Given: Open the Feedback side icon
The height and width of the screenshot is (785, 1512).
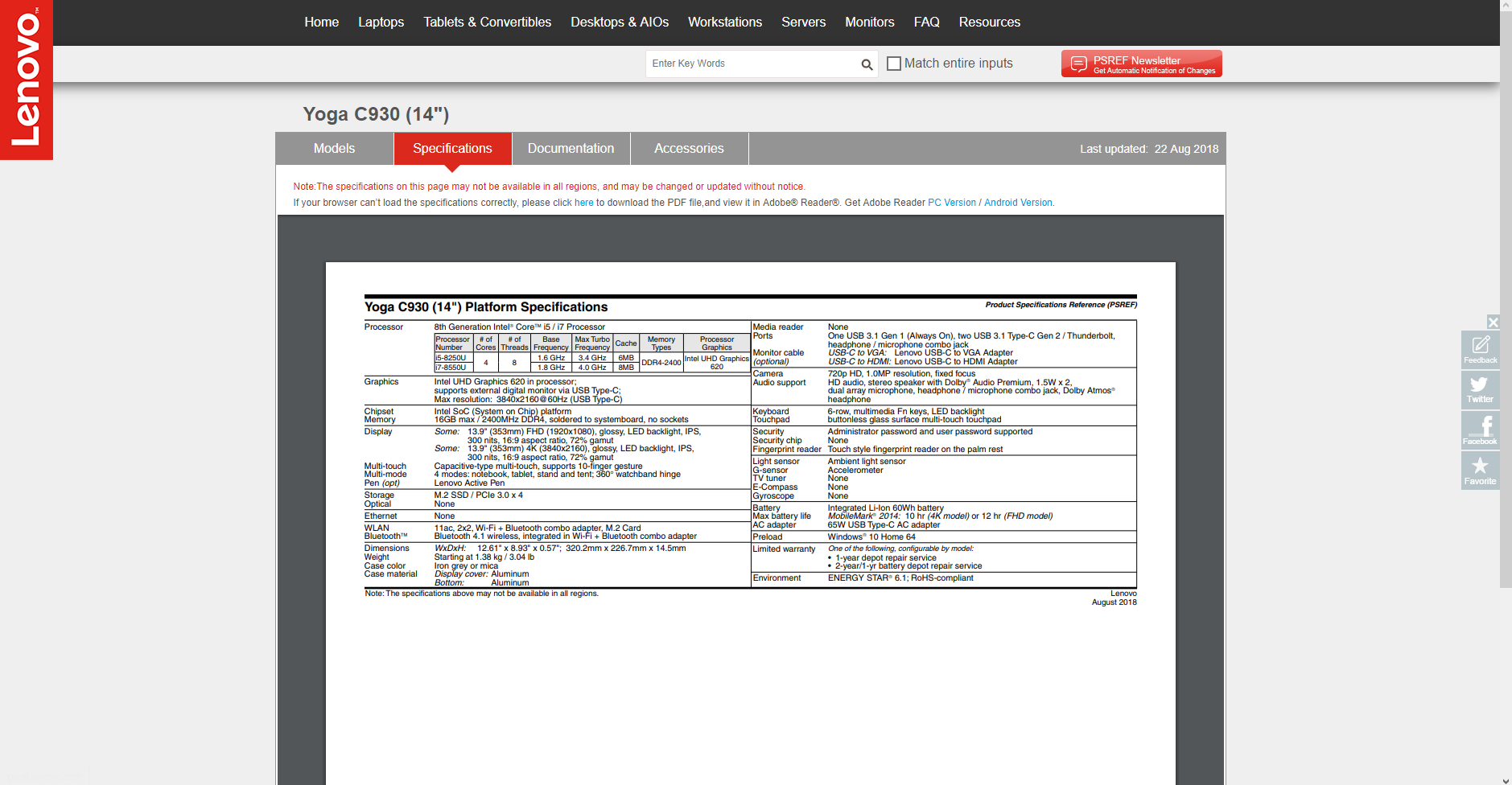Looking at the screenshot, I should [x=1480, y=350].
